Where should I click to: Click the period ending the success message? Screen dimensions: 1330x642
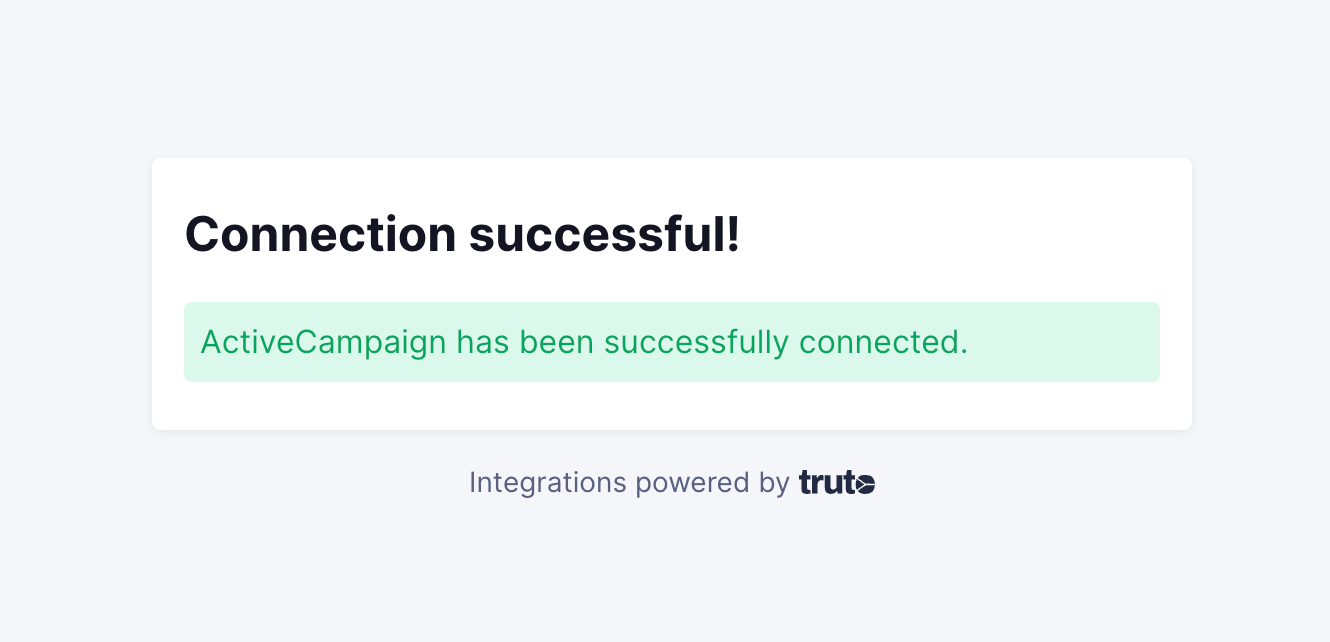(x=964, y=353)
